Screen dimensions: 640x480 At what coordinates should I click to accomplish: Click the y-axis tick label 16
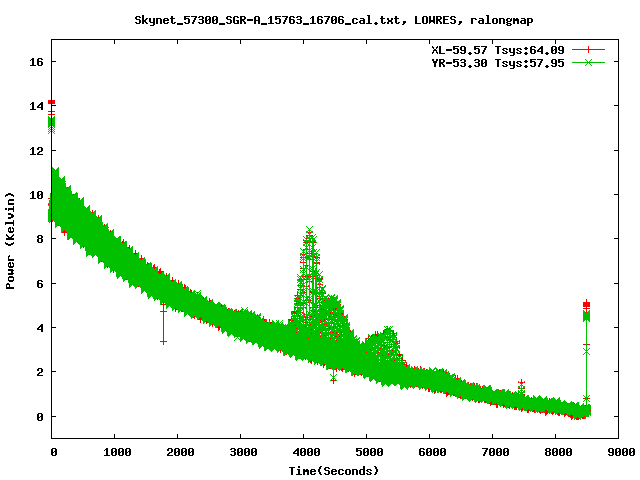tap(36, 62)
